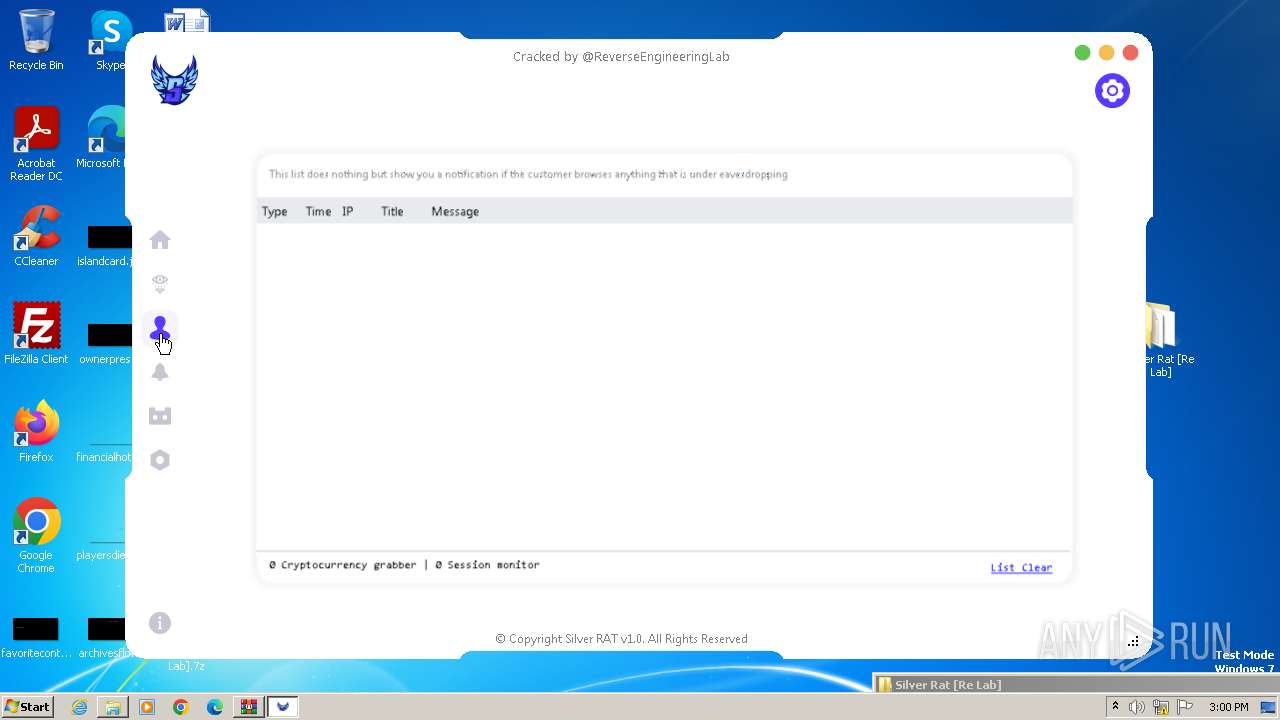This screenshot has height=720, width=1280.
Task: Open the volume icon in system tray
Action: pyautogui.click(x=1137, y=707)
